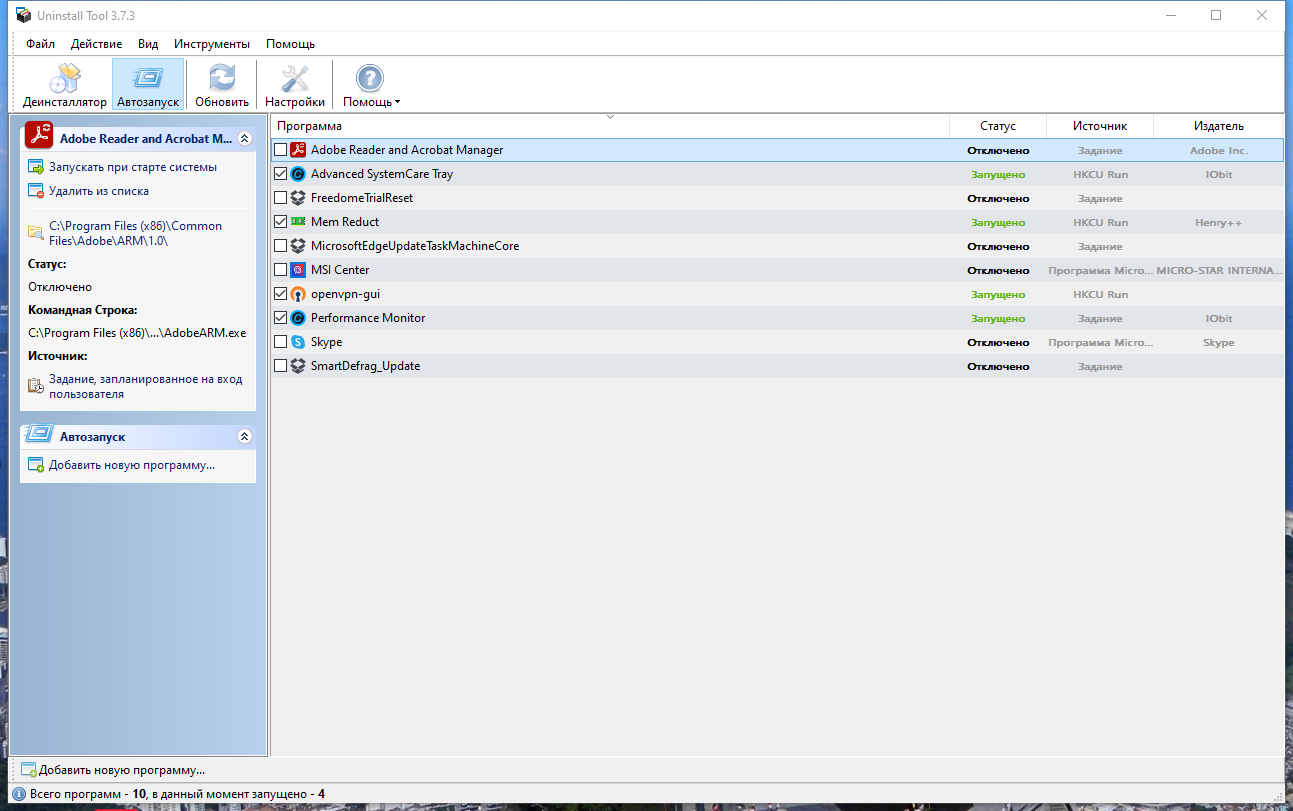This screenshot has width=1293, height=811.
Task: Open the ARM folder path icon link
Action: tap(36, 232)
